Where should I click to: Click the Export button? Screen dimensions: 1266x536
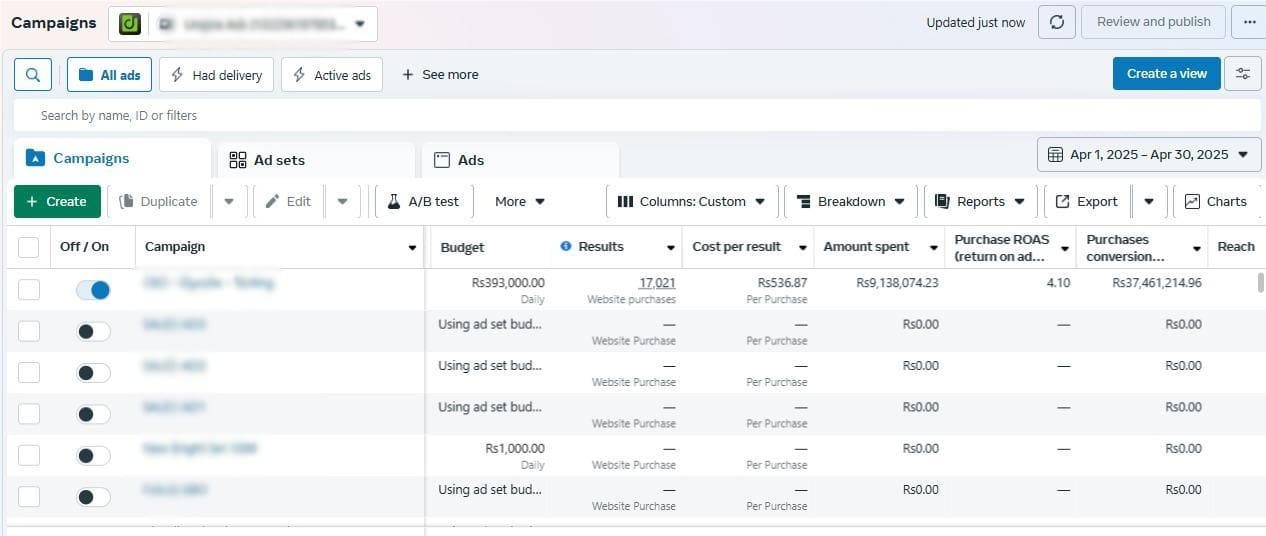(x=1087, y=201)
